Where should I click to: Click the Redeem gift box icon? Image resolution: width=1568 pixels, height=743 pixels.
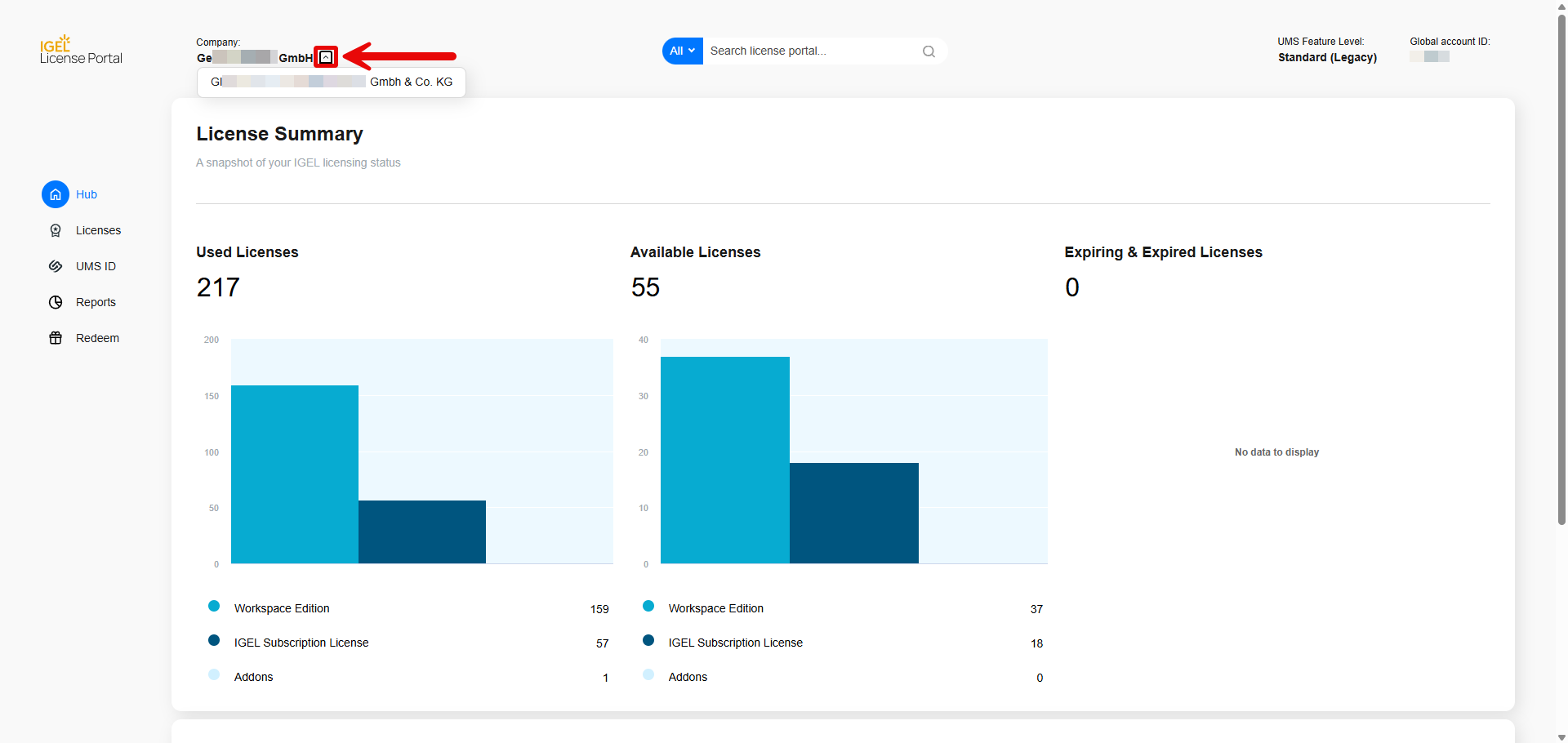click(56, 338)
